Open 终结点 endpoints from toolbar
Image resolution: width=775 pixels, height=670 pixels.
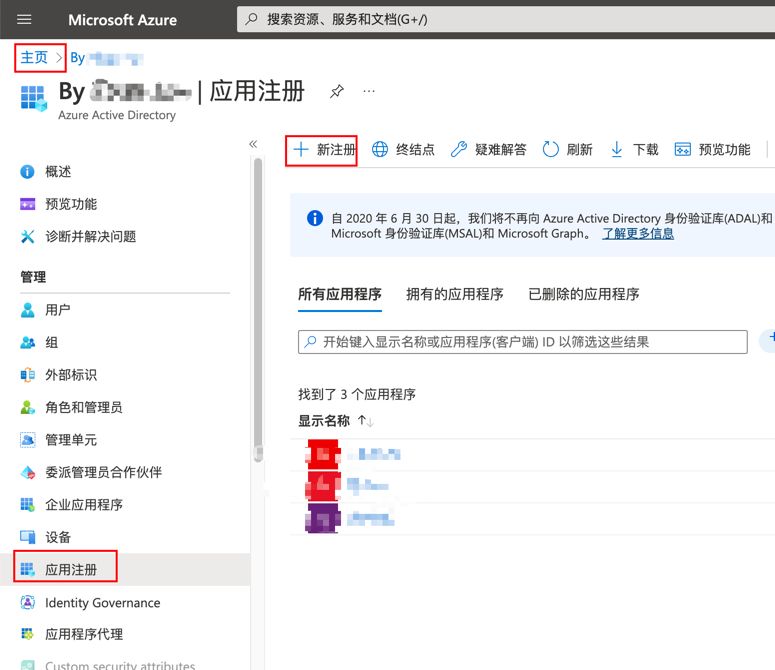click(404, 149)
